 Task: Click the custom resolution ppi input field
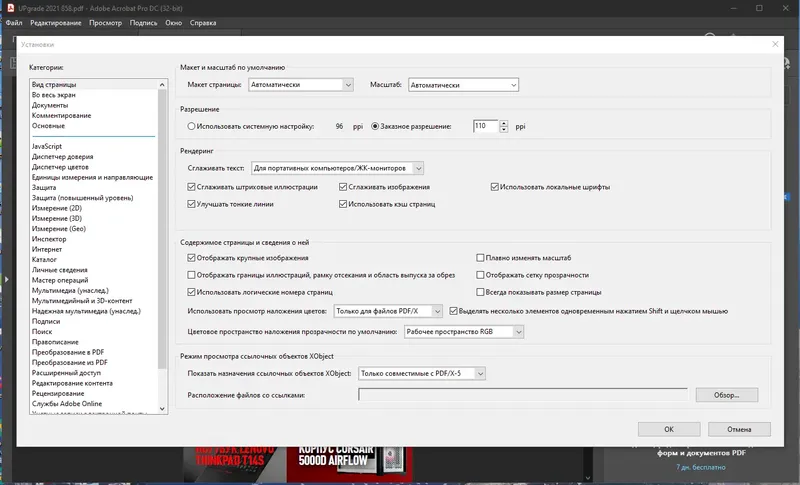486,126
